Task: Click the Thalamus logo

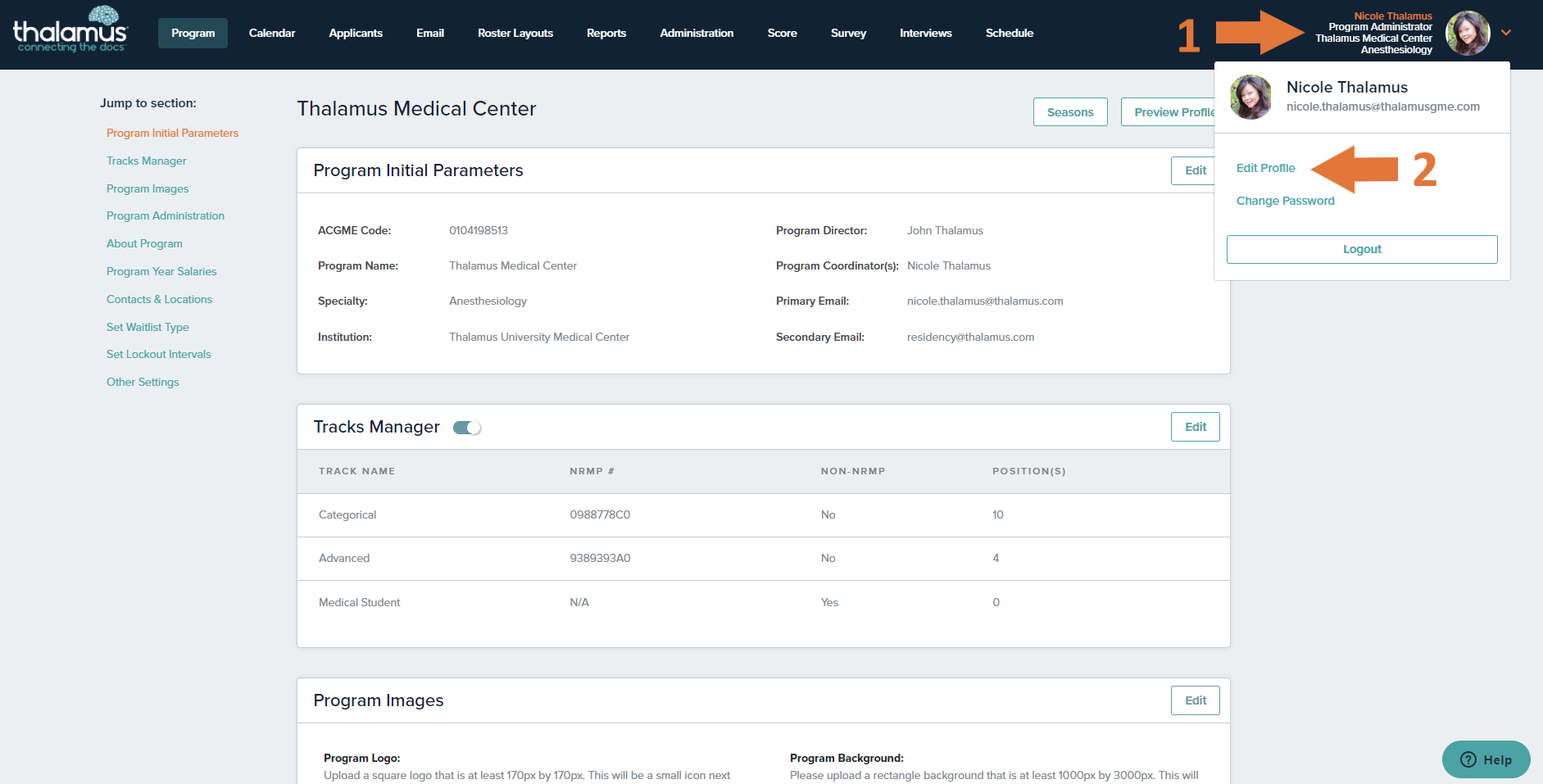Action: [x=70, y=30]
